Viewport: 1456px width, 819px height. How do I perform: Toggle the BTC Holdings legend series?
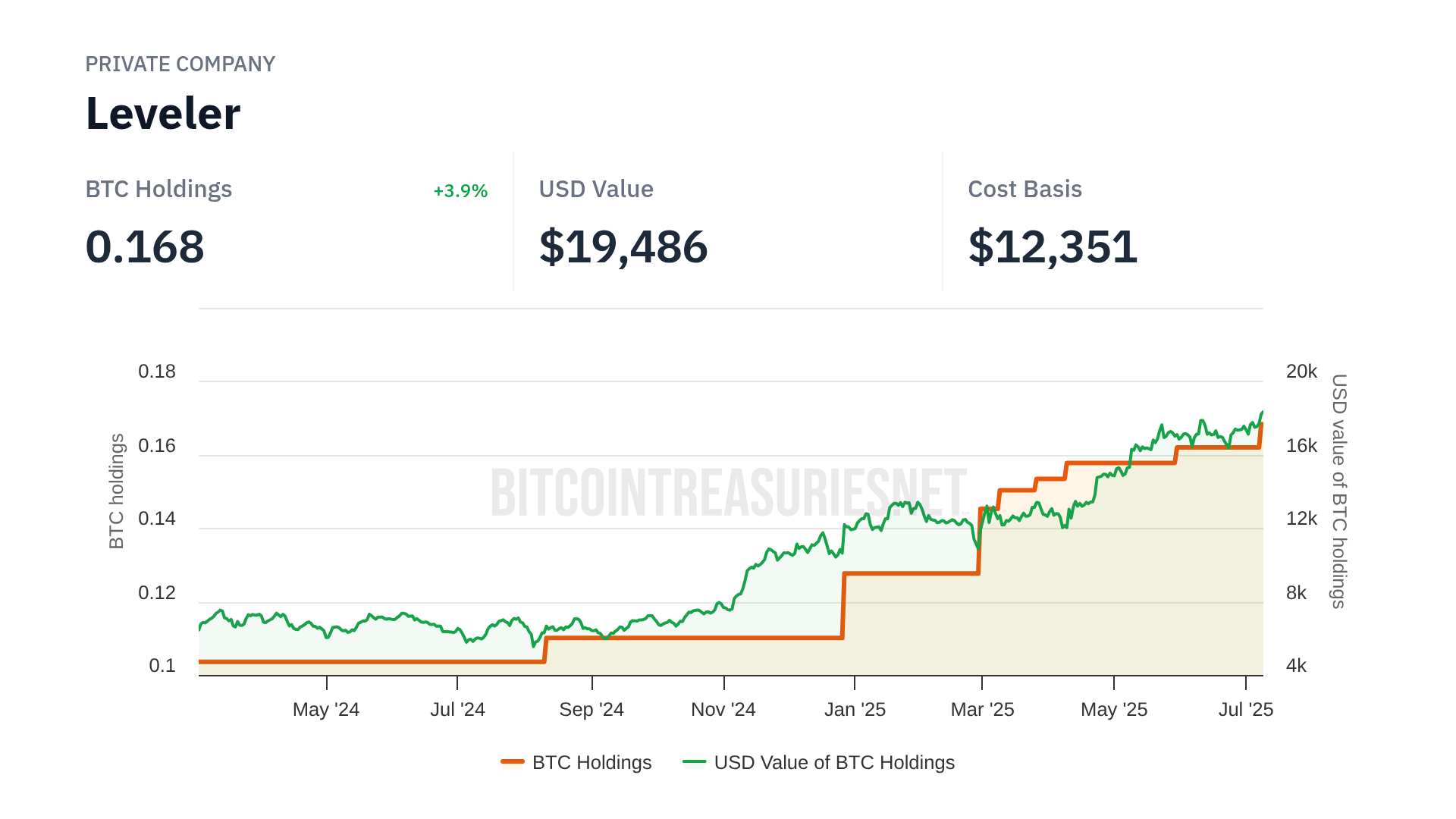coord(591,762)
